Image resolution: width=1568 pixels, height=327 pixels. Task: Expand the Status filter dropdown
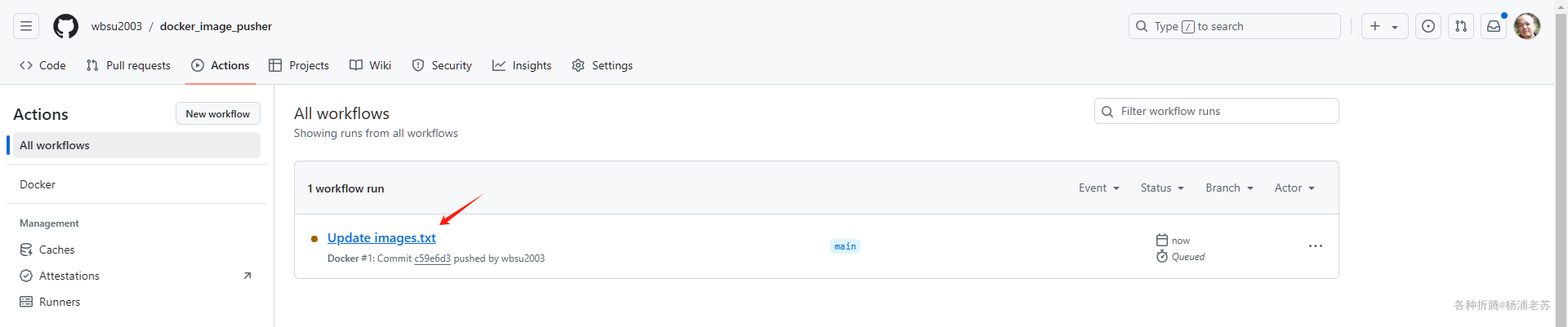pyautogui.click(x=1162, y=188)
